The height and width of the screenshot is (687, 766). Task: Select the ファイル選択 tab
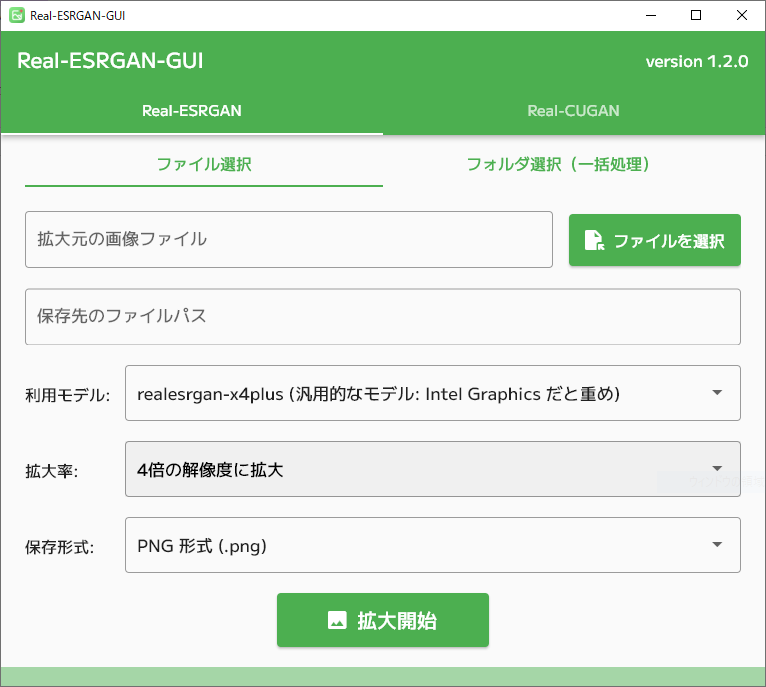click(204, 165)
